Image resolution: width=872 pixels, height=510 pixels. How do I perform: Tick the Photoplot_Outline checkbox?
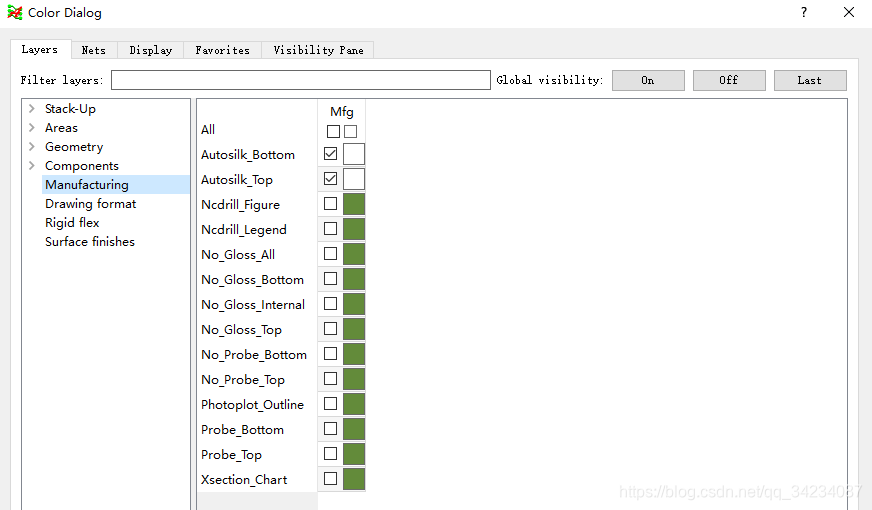(331, 404)
